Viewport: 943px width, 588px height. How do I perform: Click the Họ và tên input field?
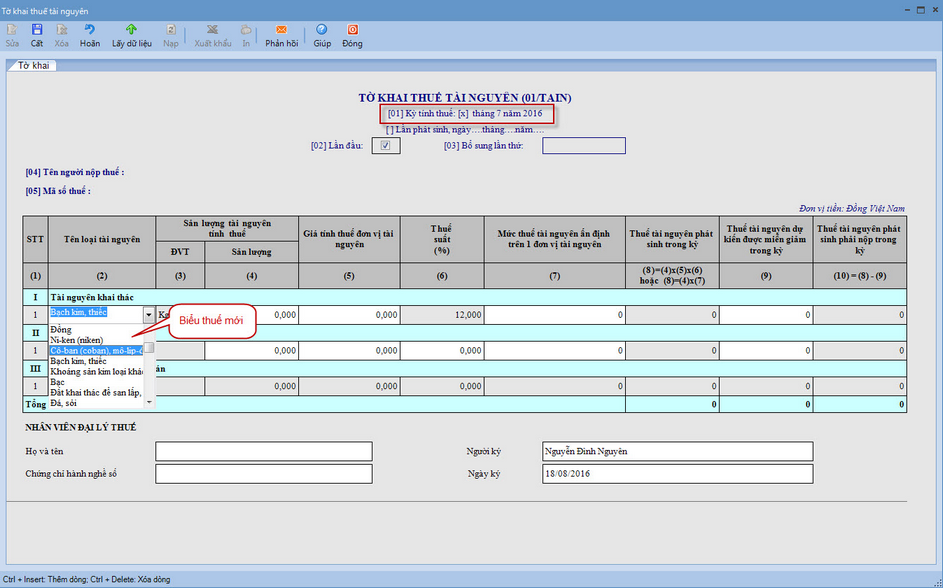[263, 451]
